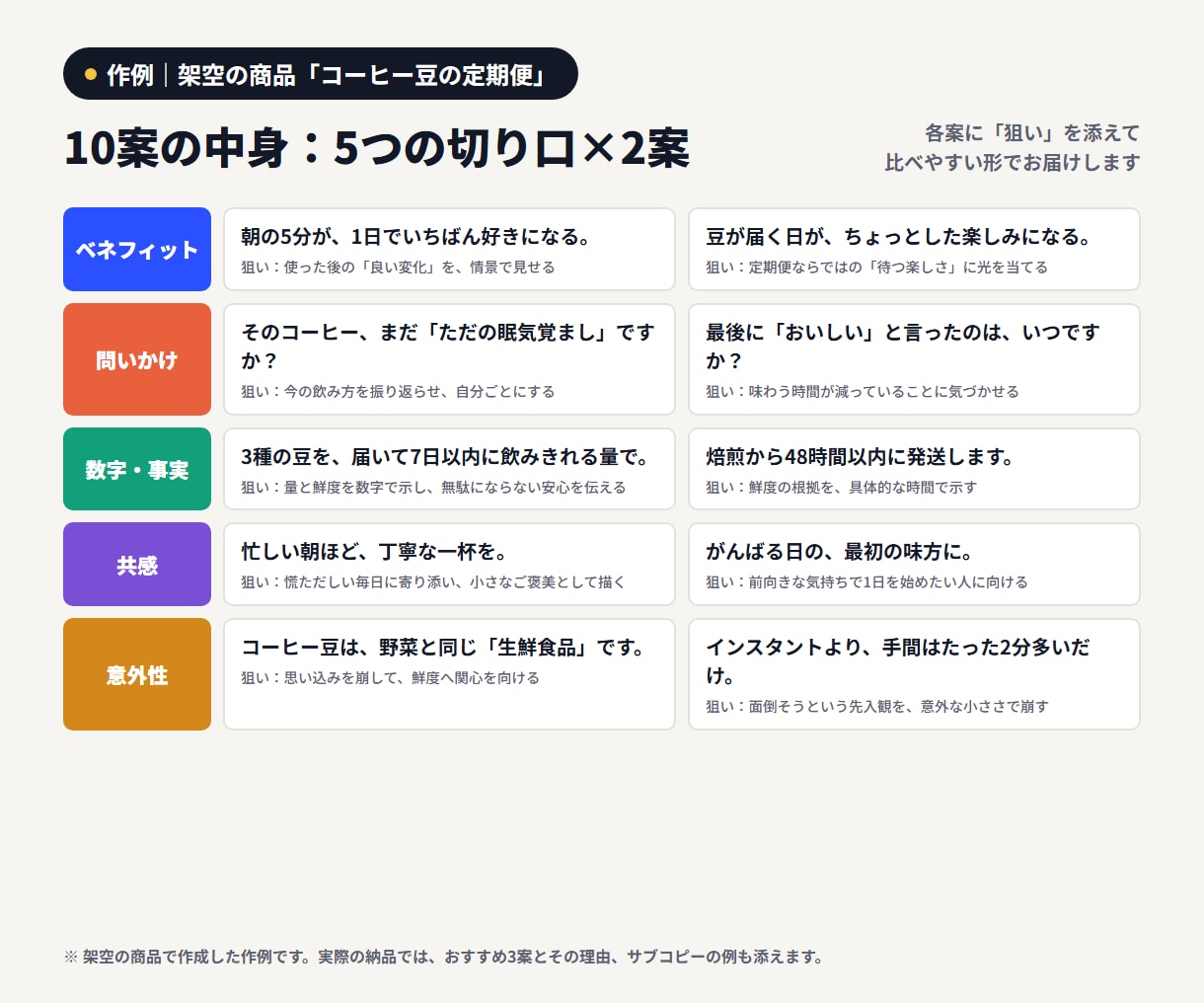The image size is (1204, 1003).
Task: Click copy 最後に「おいしい」と言ったのは、いつですか？
Action: (x=903, y=347)
